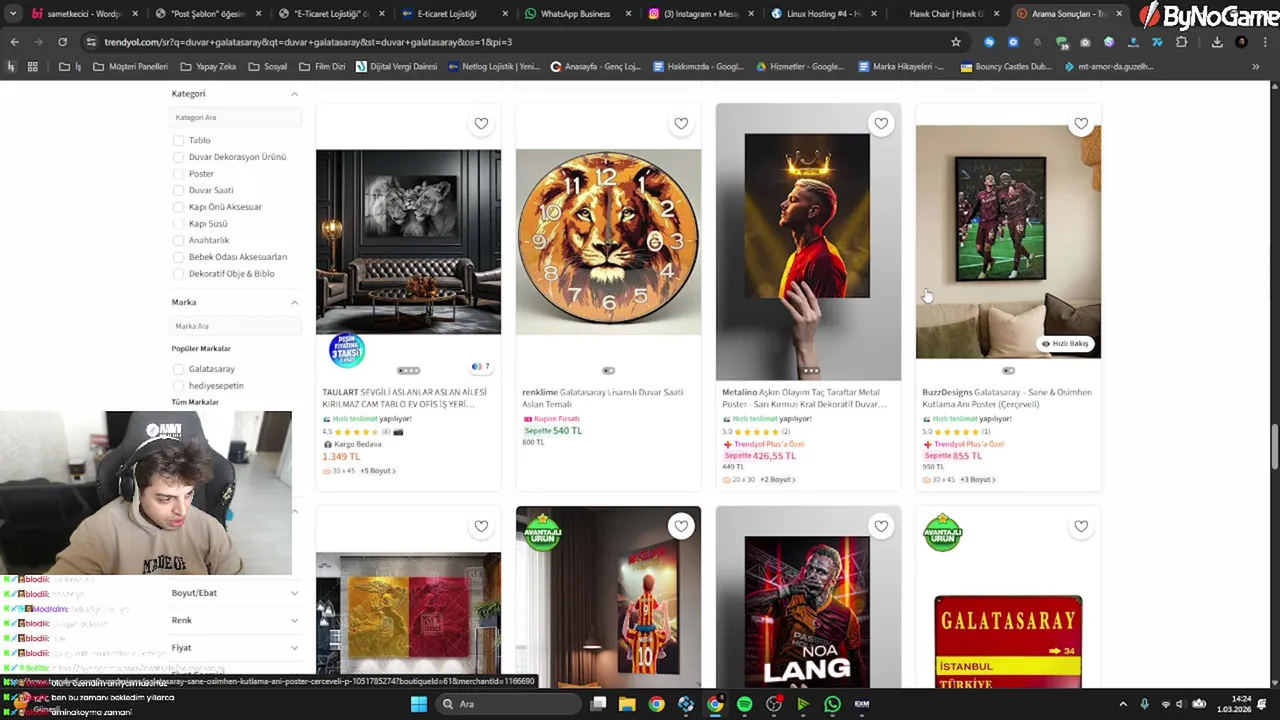Click the Windows taskbar Ara search box
The image size is (1280, 720).
[x=508, y=704]
